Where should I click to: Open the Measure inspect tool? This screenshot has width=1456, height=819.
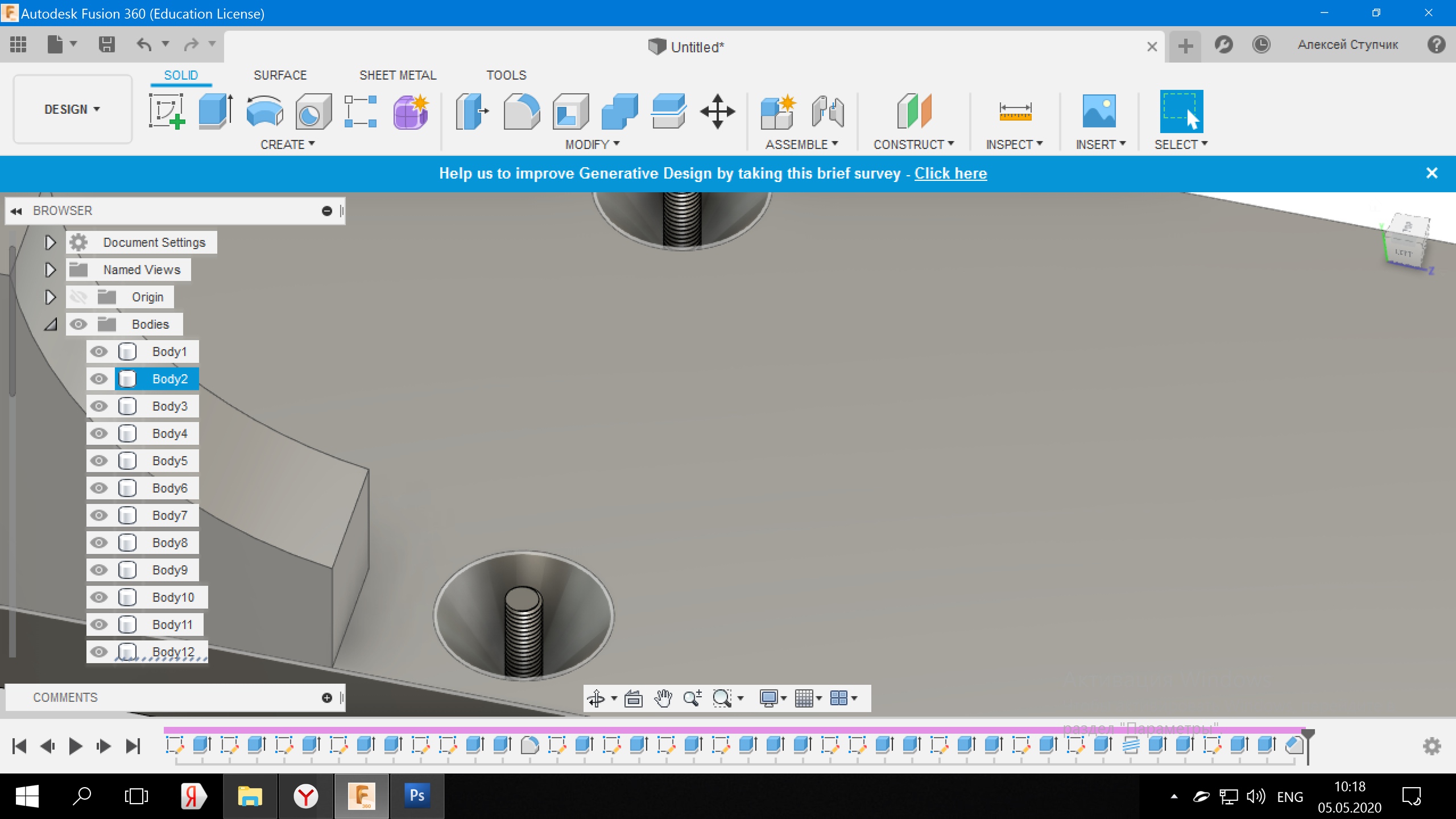(x=1015, y=111)
